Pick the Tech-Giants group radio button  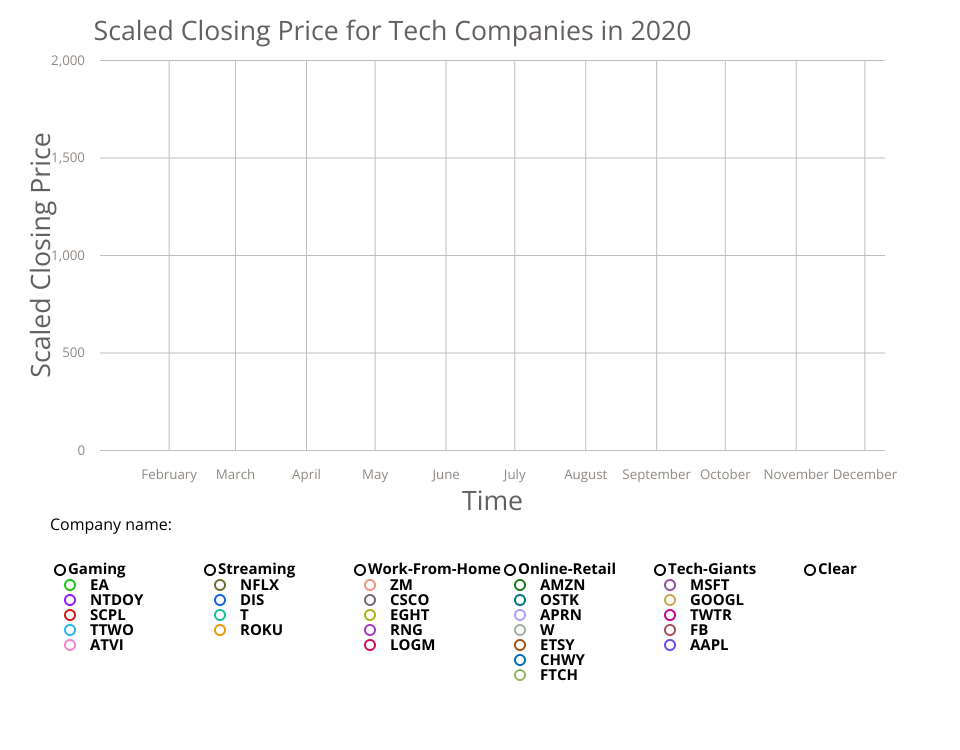point(660,570)
